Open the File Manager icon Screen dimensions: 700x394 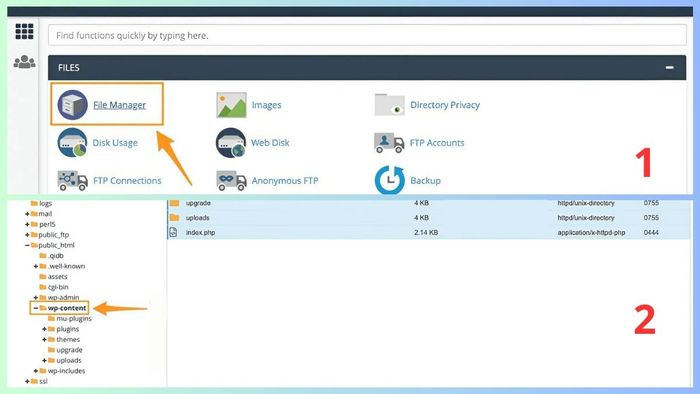72,105
